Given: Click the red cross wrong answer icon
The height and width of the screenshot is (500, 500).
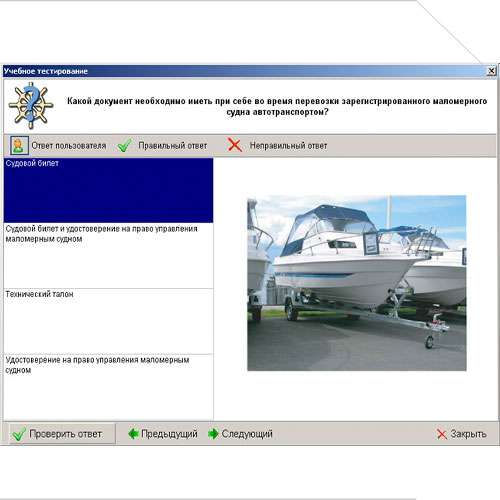Looking at the screenshot, I should click(x=235, y=145).
